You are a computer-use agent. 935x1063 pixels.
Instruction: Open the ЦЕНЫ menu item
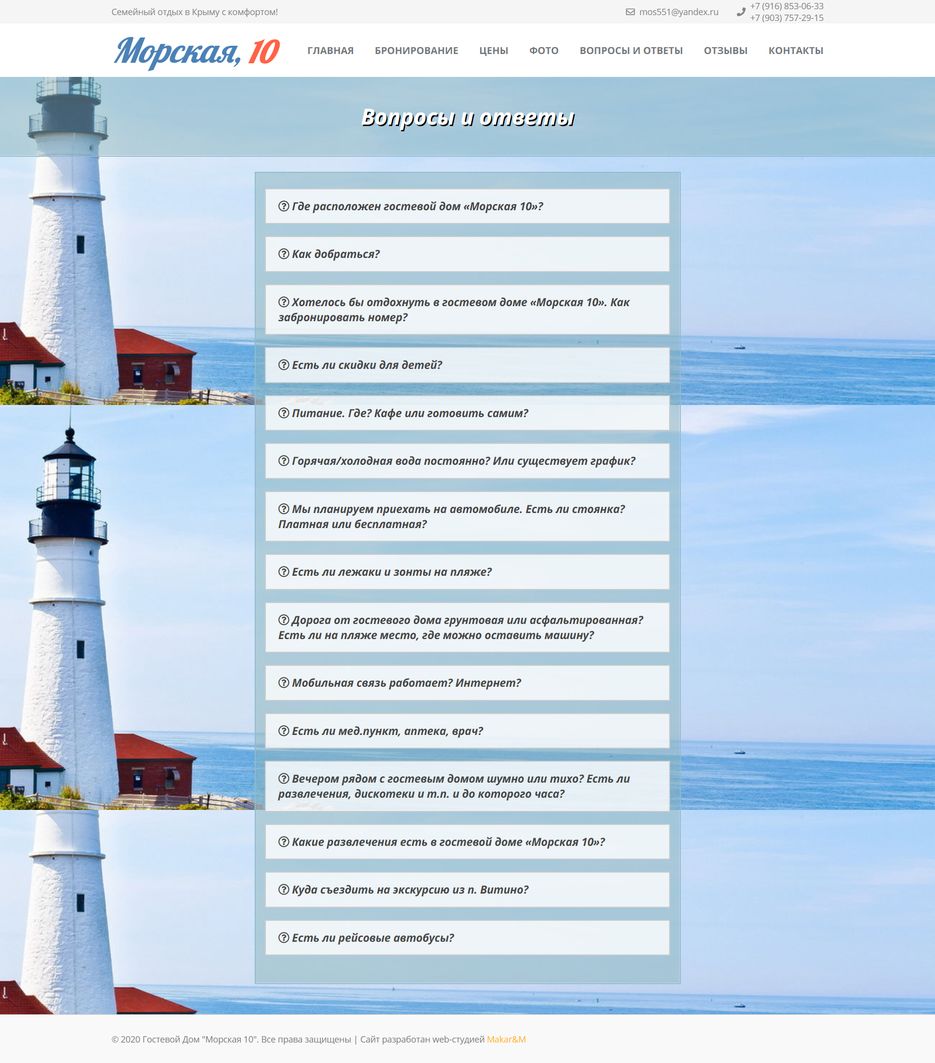coord(494,50)
